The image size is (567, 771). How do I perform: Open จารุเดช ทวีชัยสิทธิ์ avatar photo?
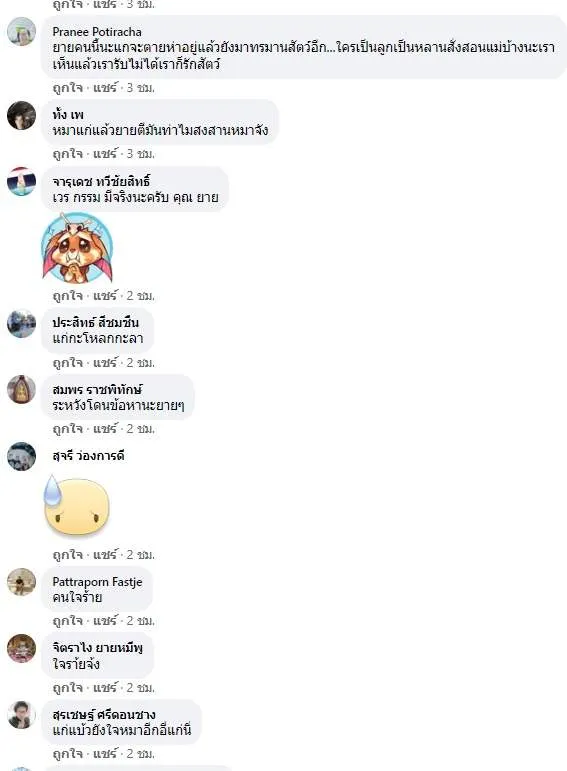pyautogui.click(x=21, y=181)
